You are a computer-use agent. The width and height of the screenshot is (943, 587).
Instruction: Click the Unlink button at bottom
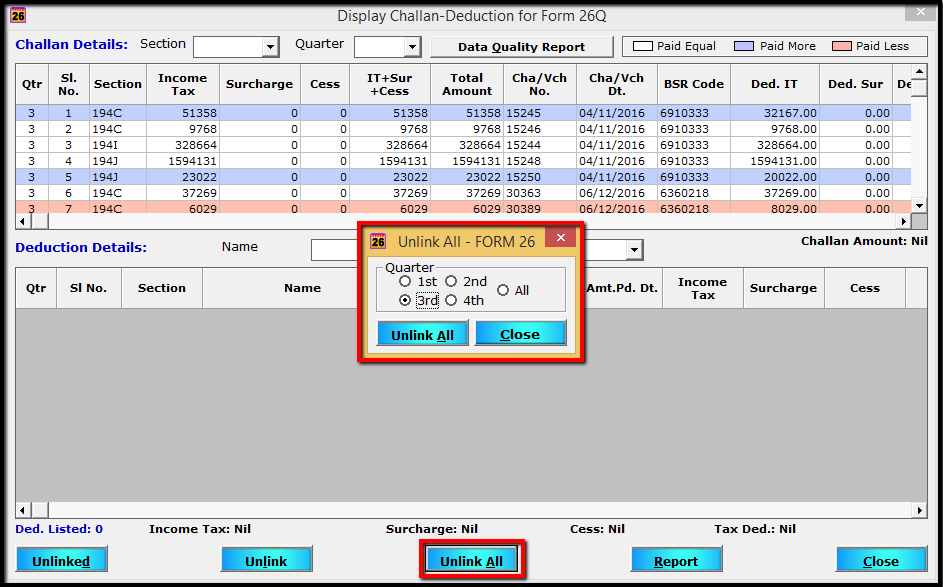pos(266,561)
